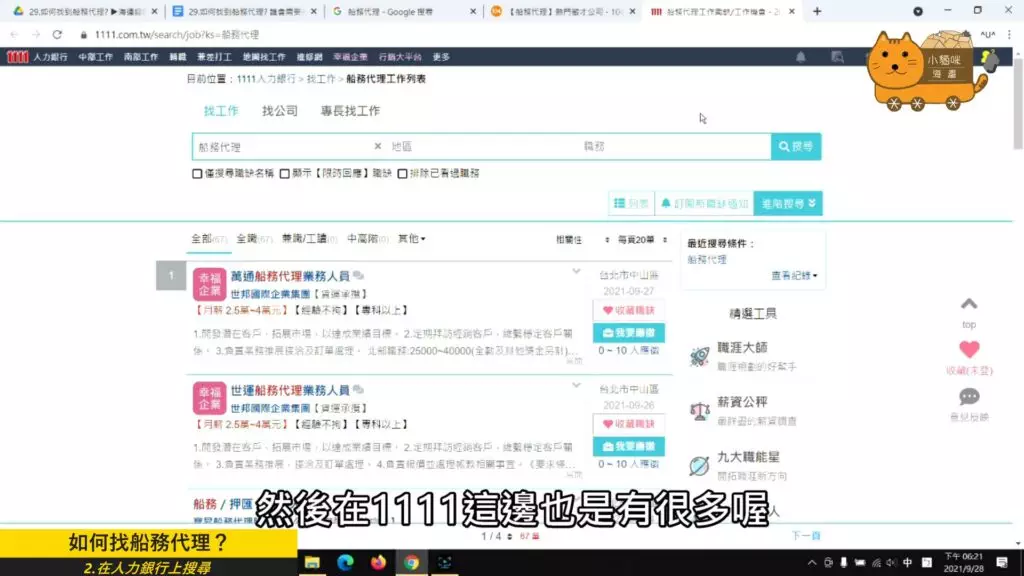Viewport: 1024px width, 576px height.
Task: Launch Microsoft Edge from the taskbar
Action: point(345,562)
